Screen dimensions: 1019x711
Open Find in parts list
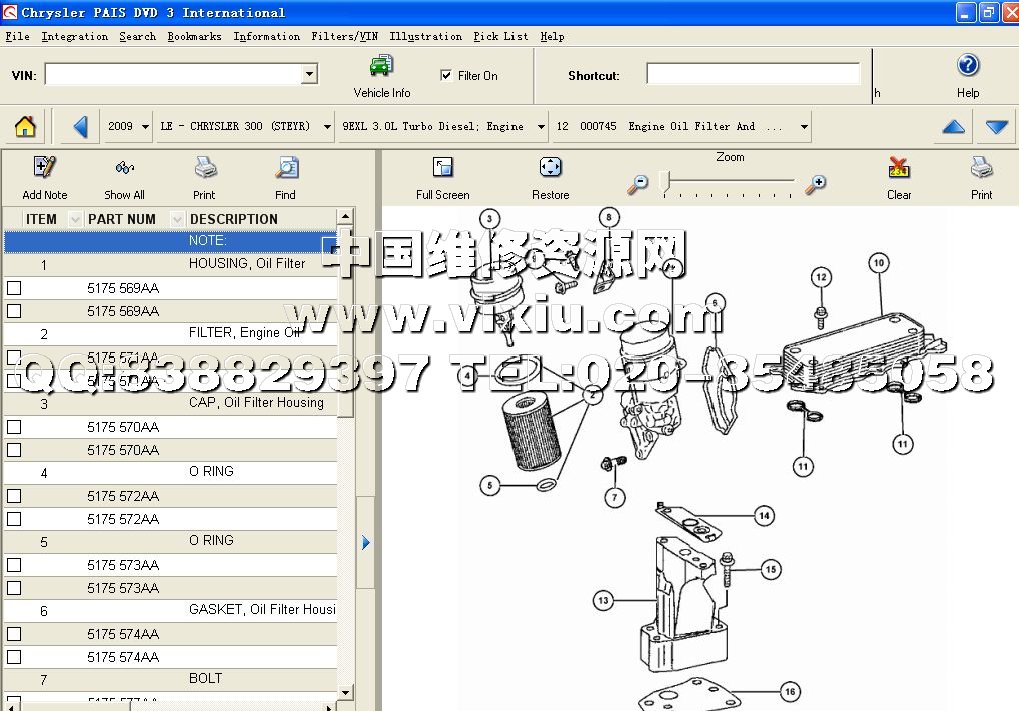point(286,168)
